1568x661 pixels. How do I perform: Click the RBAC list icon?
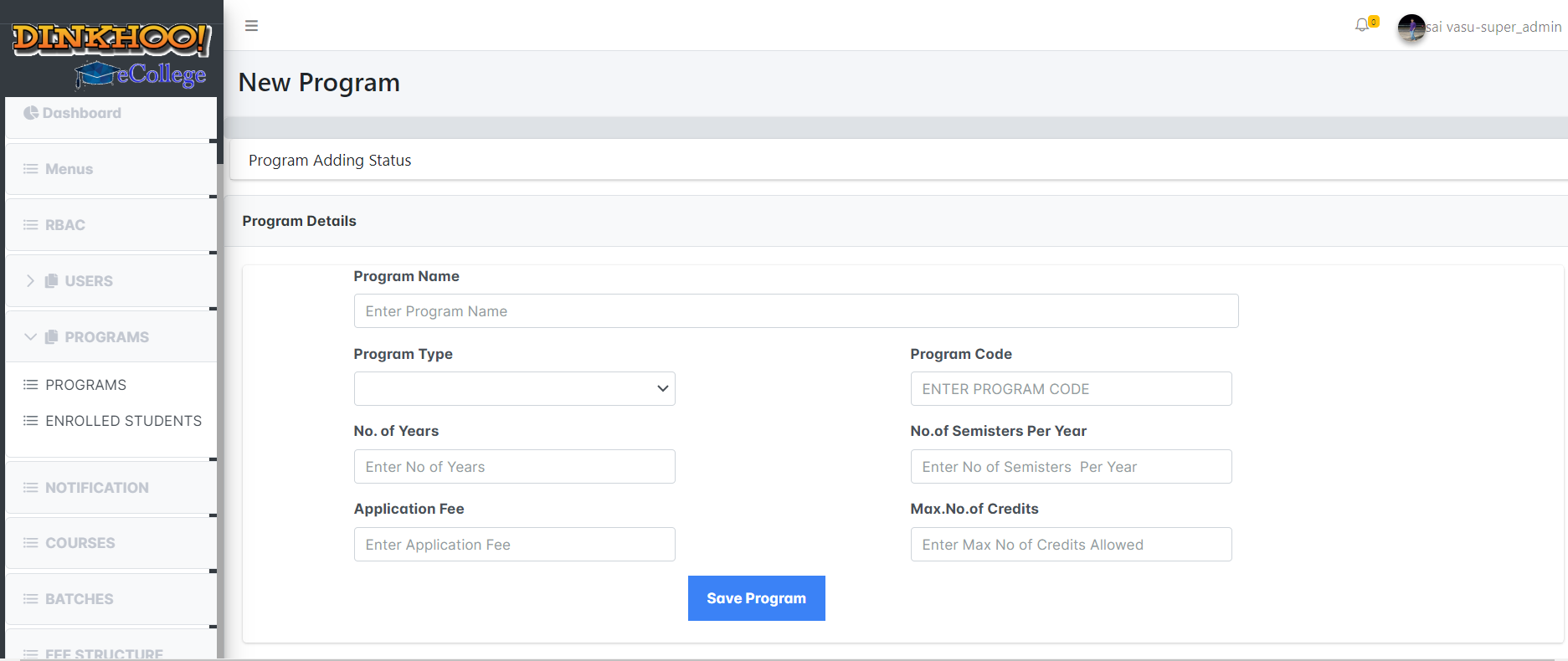coord(31,225)
